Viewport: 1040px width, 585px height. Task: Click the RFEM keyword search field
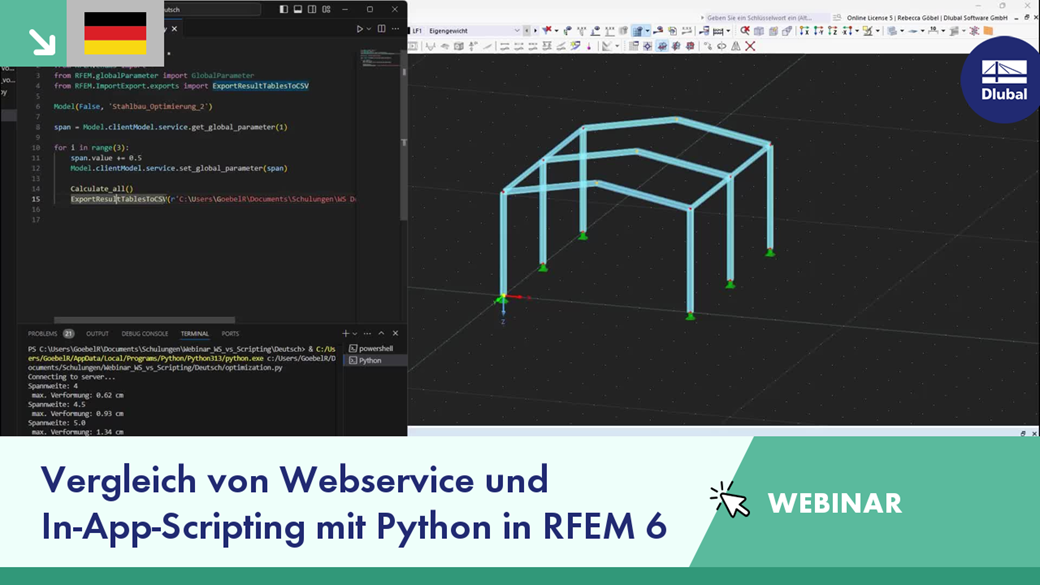(765, 18)
